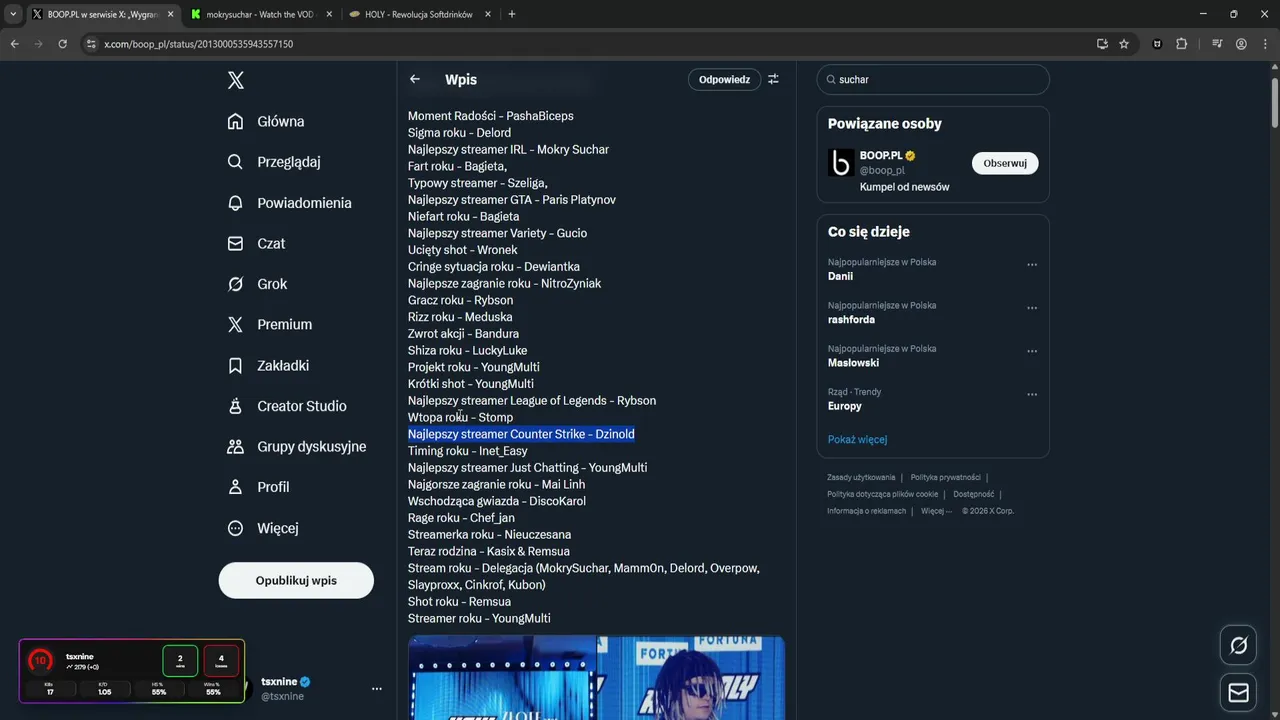The width and height of the screenshot is (1280, 720).
Task: Click the Czat envelope icon
Action: 236,243
